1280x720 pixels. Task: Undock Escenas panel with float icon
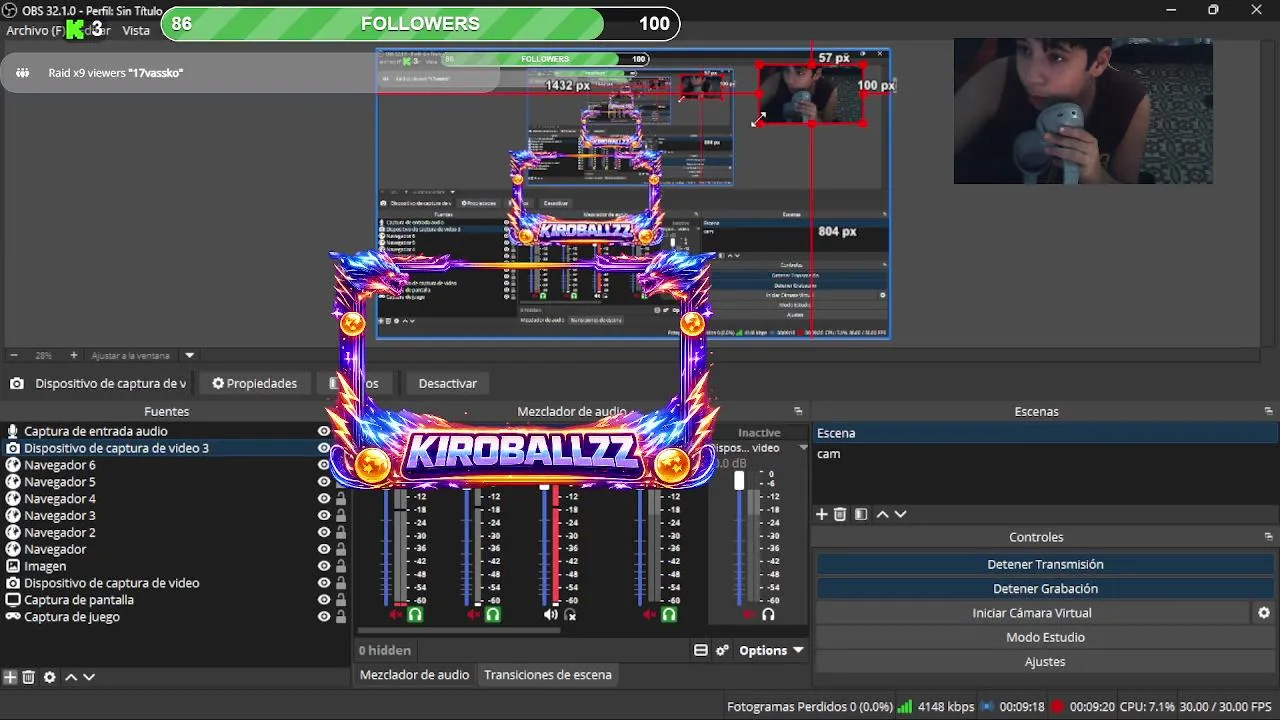point(1269,411)
